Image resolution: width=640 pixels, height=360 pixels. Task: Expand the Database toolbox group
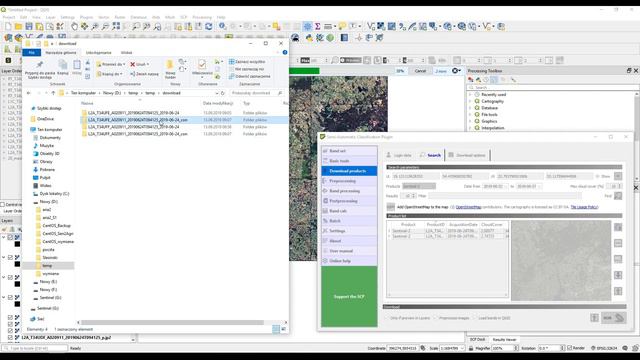click(x=470, y=108)
